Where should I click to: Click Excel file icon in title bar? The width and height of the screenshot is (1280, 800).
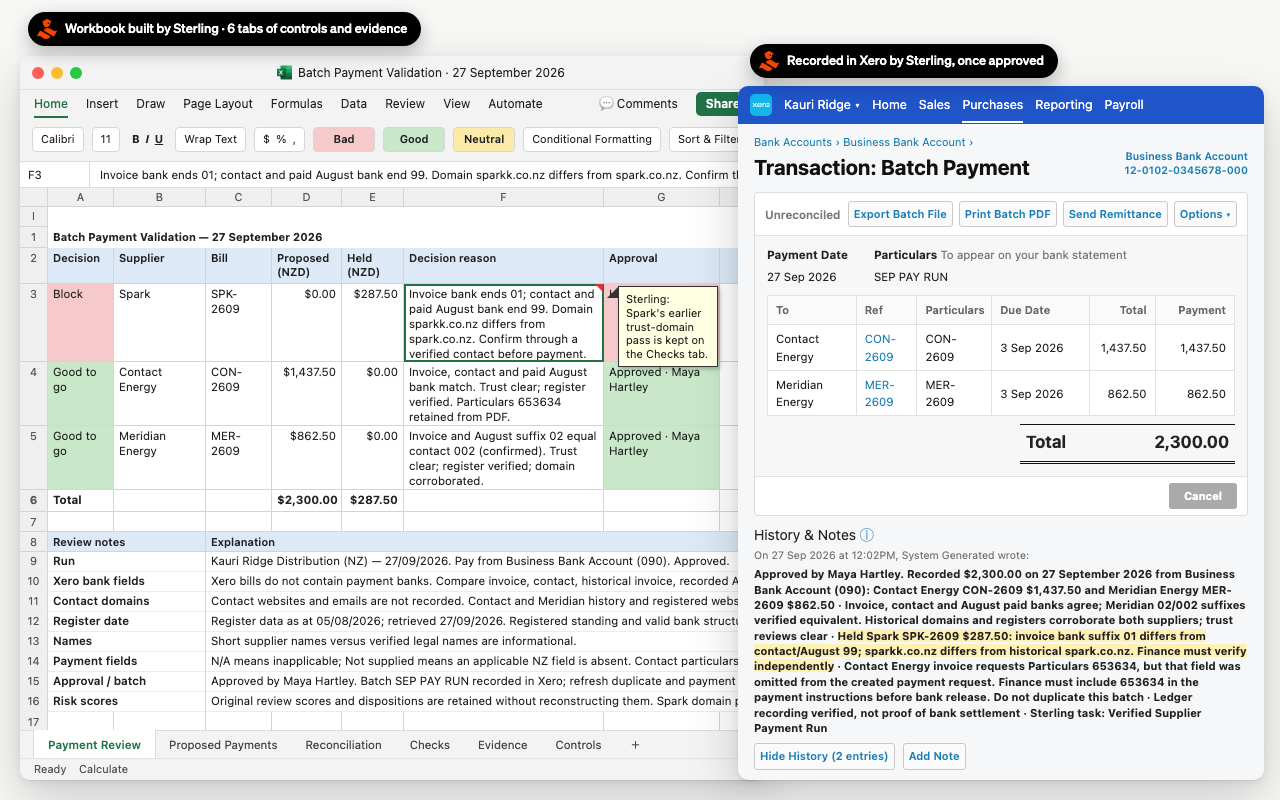[284, 73]
